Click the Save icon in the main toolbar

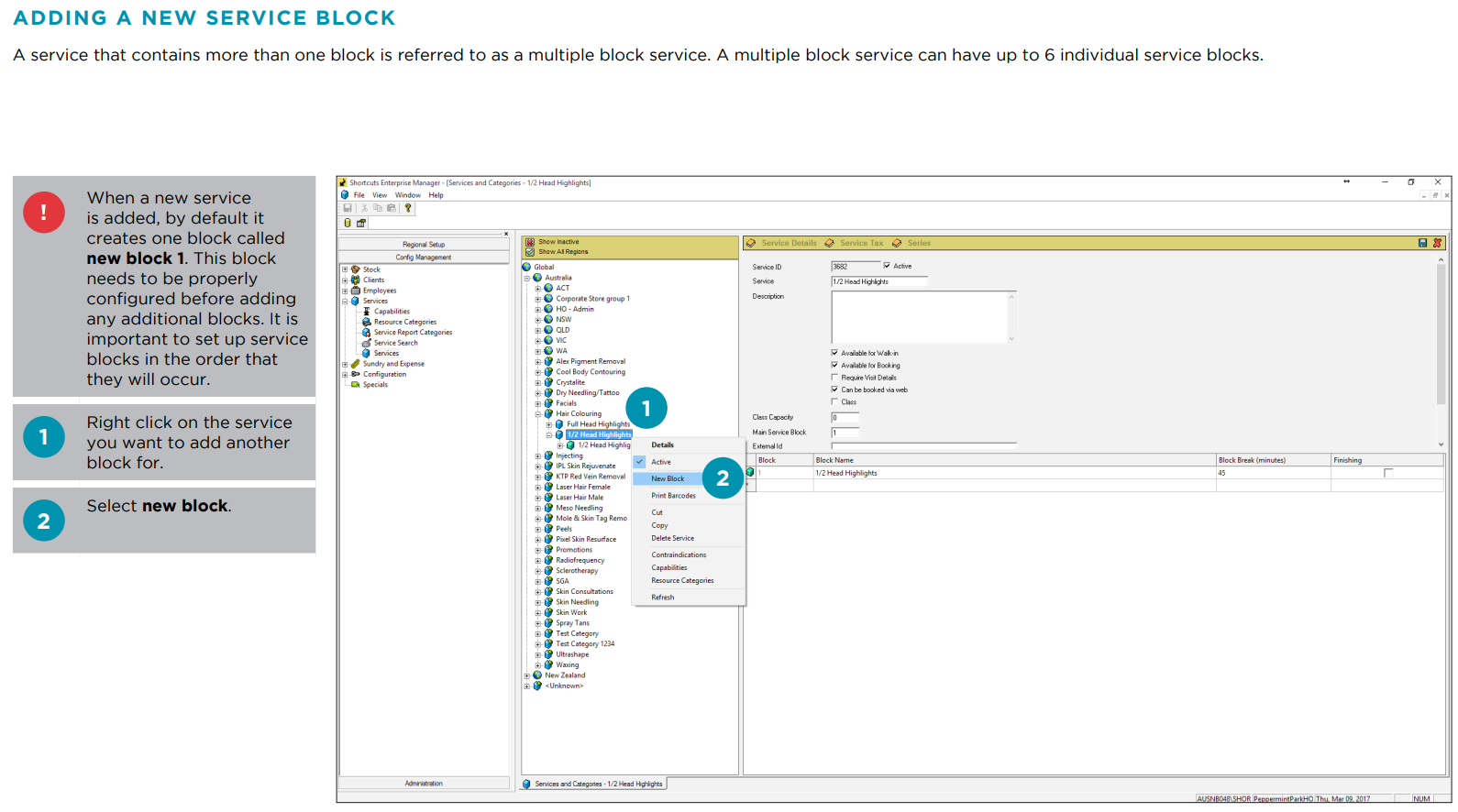tap(348, 208)
